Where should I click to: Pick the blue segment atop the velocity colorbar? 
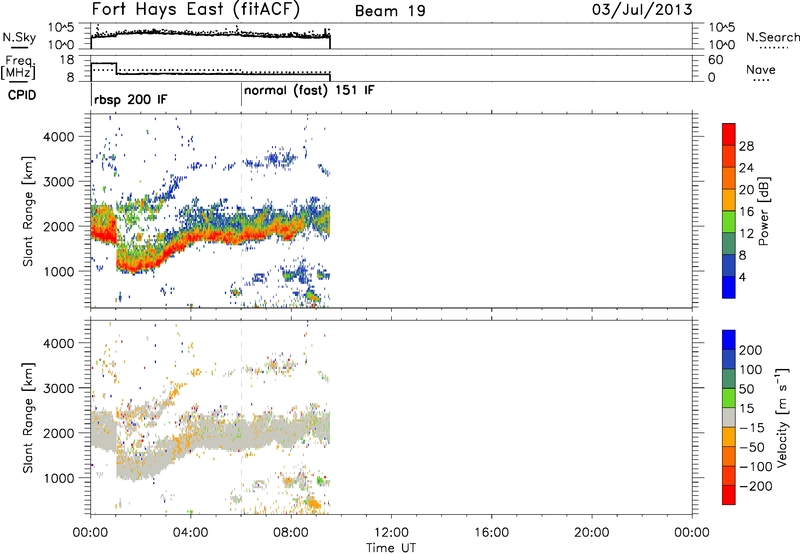tap(729, 340)
